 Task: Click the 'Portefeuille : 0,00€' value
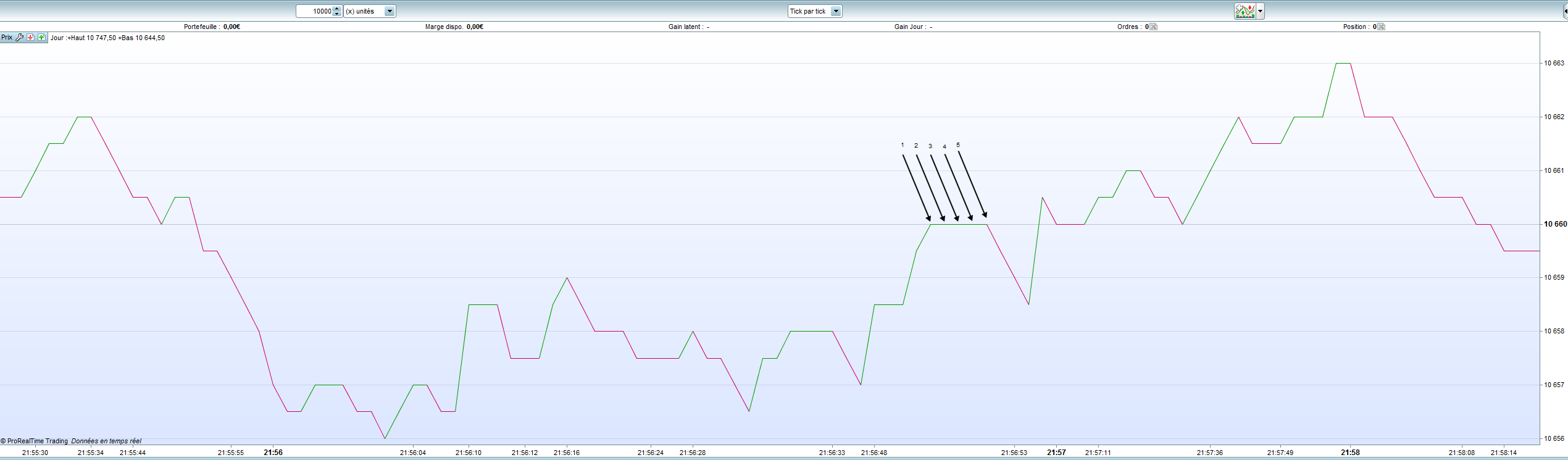pos(212,27)
